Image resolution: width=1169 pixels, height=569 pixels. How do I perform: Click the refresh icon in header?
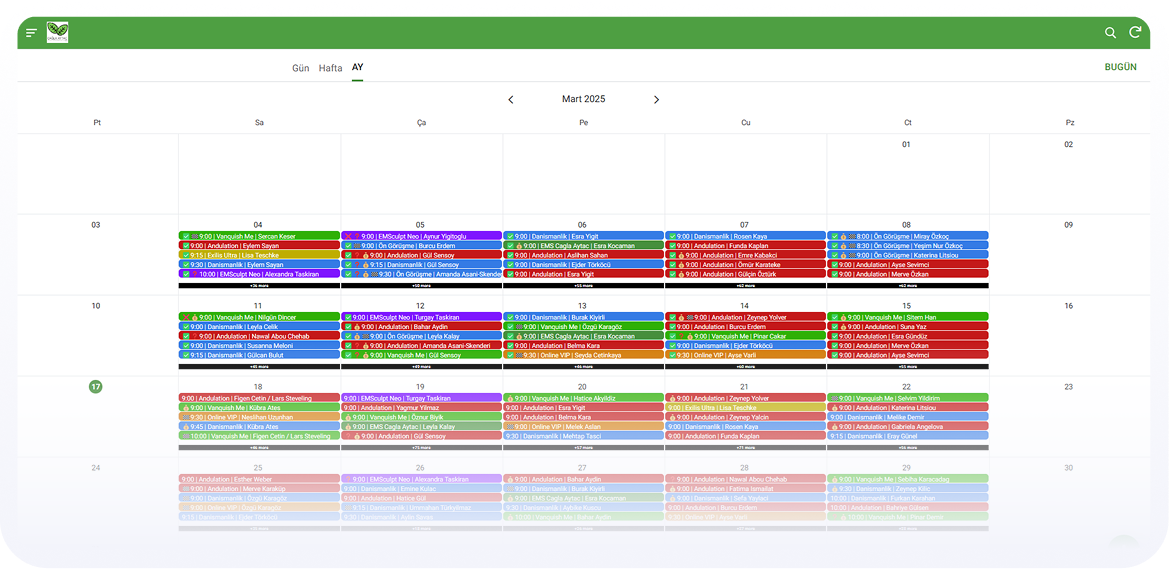pos(1135,33)
